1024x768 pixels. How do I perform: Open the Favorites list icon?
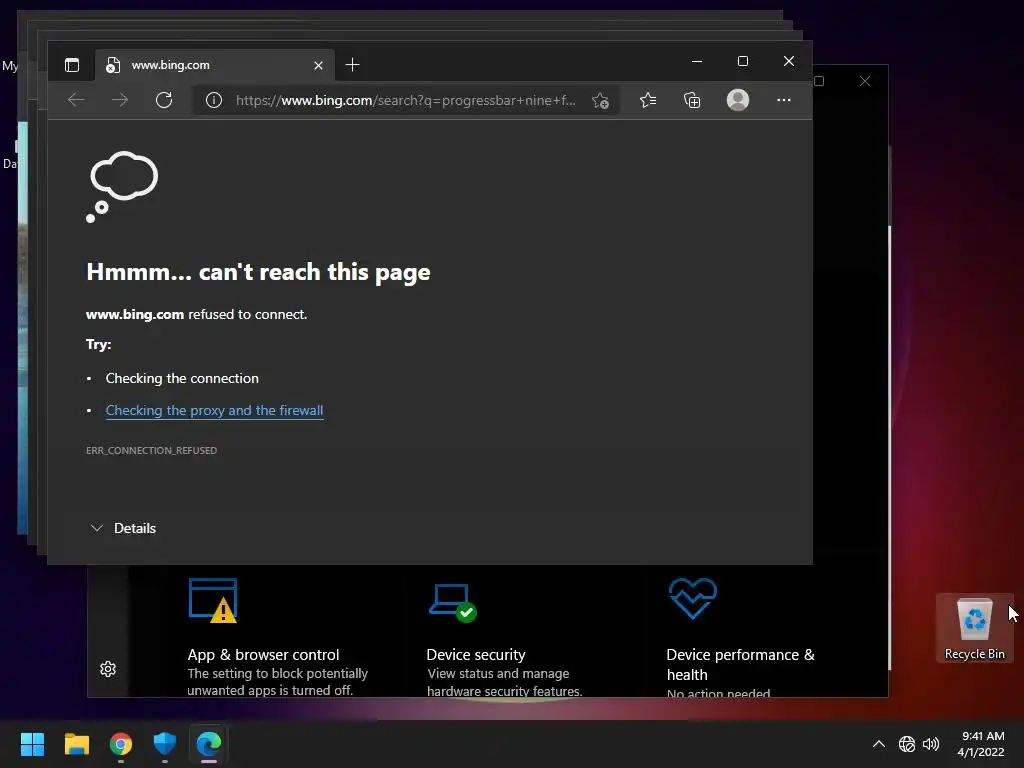648,100
